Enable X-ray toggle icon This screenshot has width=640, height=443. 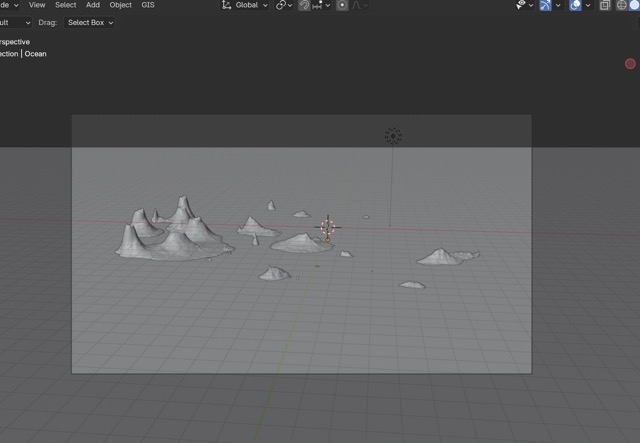click(x=605, y=5)
